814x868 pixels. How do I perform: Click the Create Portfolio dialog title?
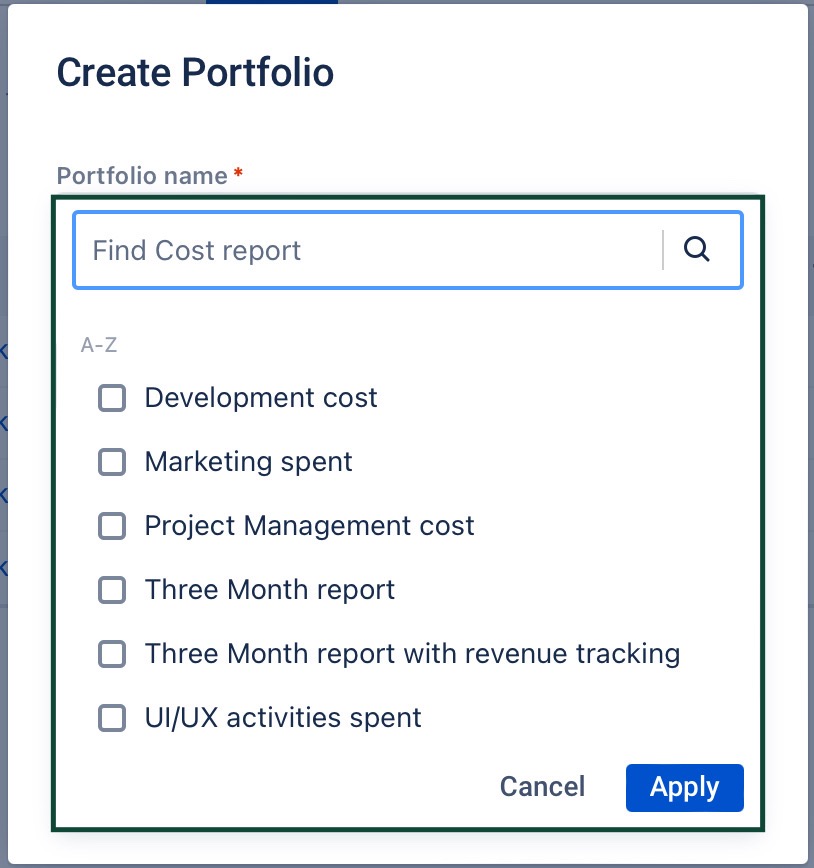click(195, 73)
